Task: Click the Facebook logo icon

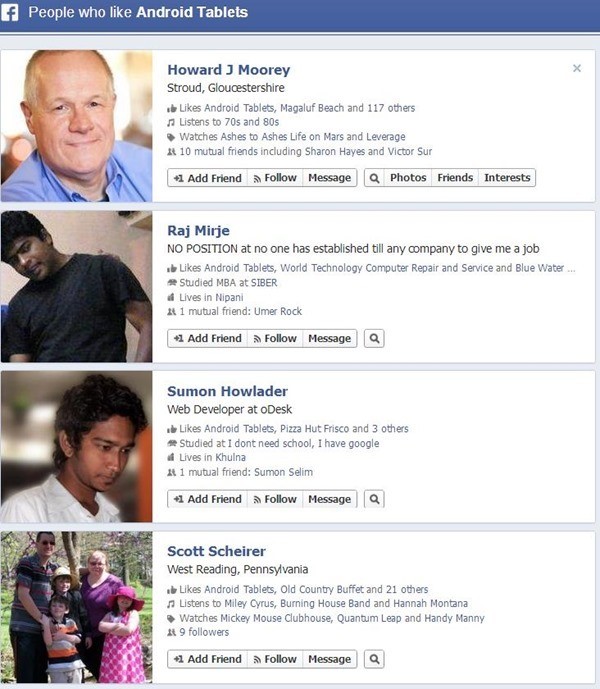Action: click(10, 12)
